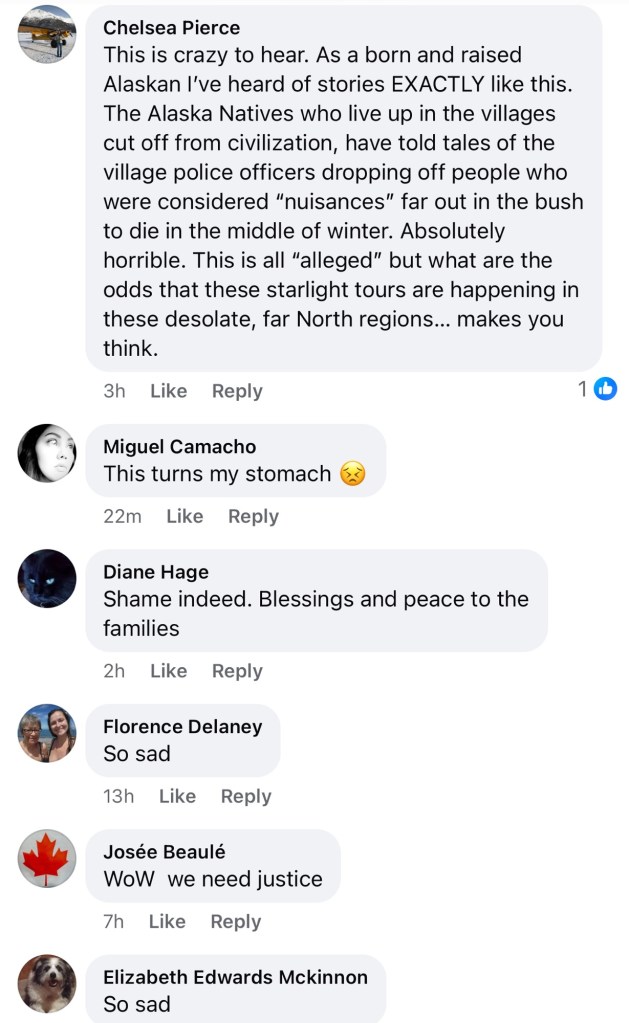The height and width of the screenshot is (1023, 629).
Task: Open Chelsea Pierce's name link
Action: pyautogui.click(x=171, y=27)
